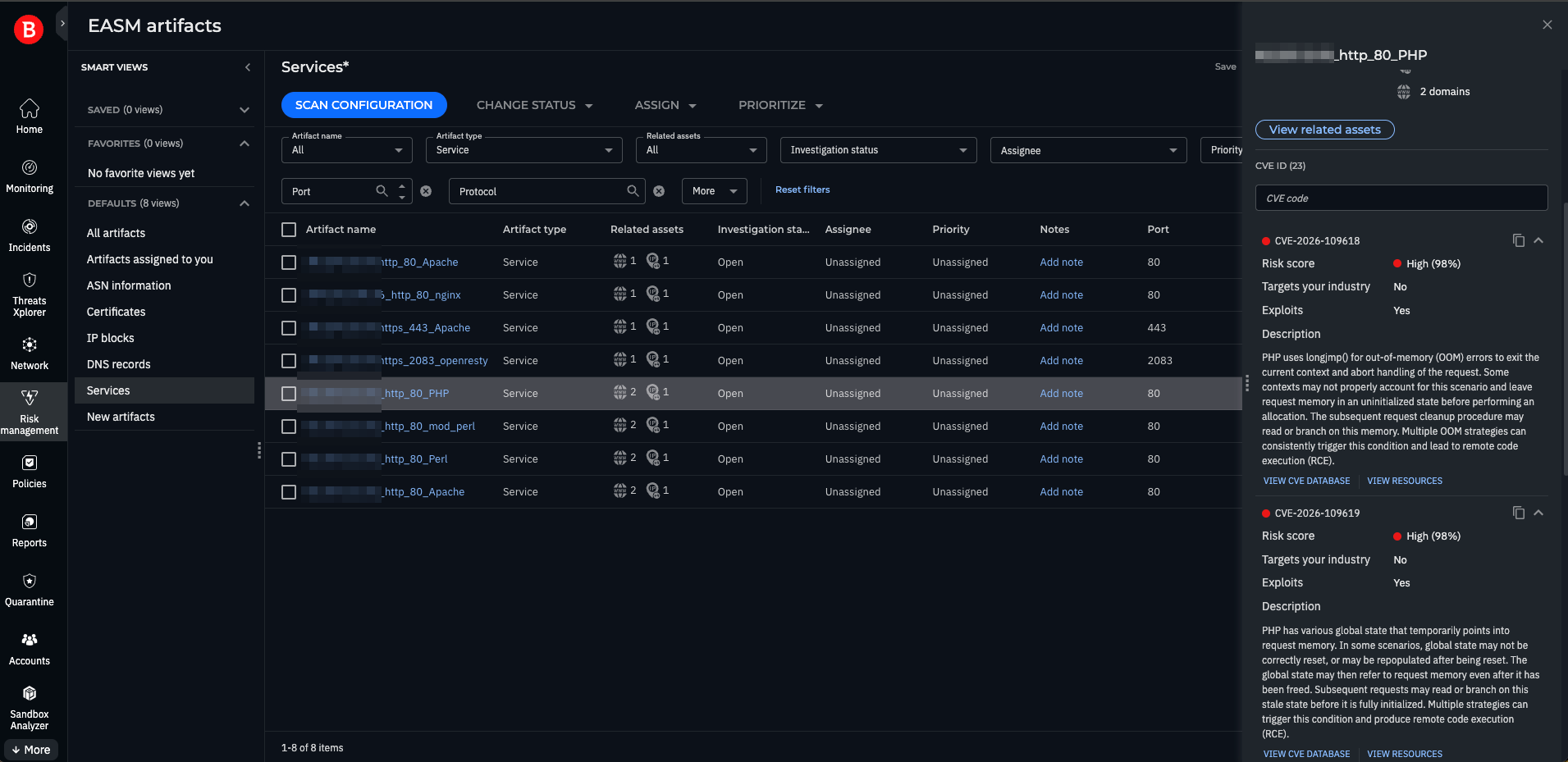Navigate to Network section
This screenshot has width=1568, height=762.
(30, 354)
